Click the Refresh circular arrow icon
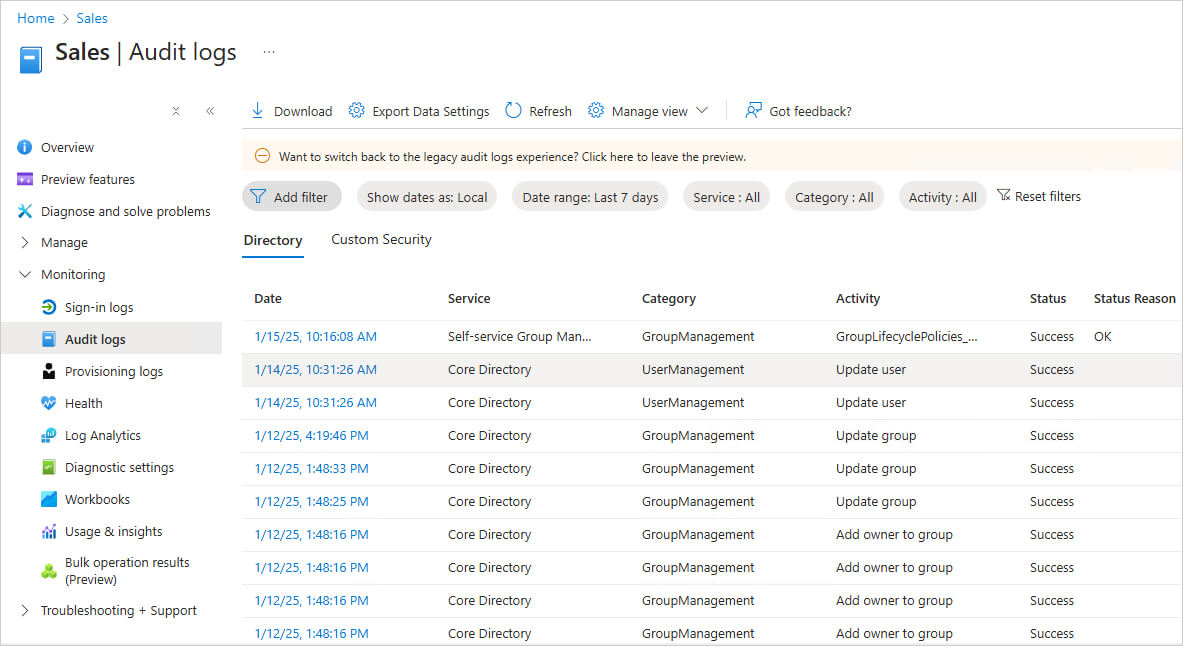Screen dimensions: 1183x646 (x=513, y=110)
